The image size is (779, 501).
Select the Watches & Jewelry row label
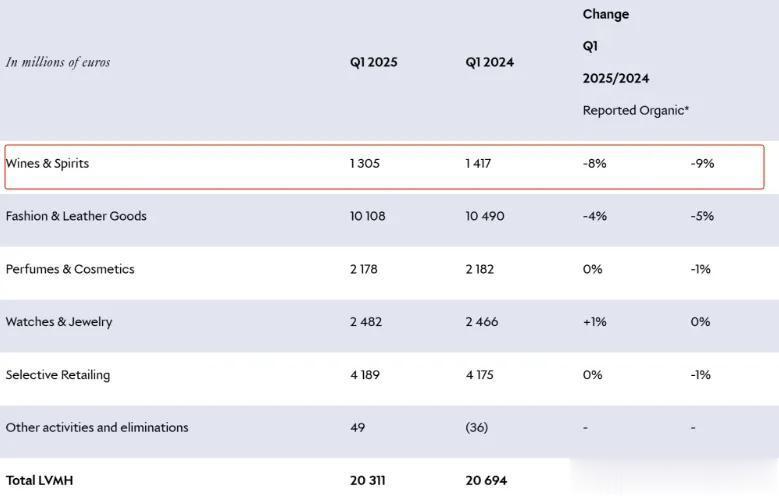pos(59,322)
